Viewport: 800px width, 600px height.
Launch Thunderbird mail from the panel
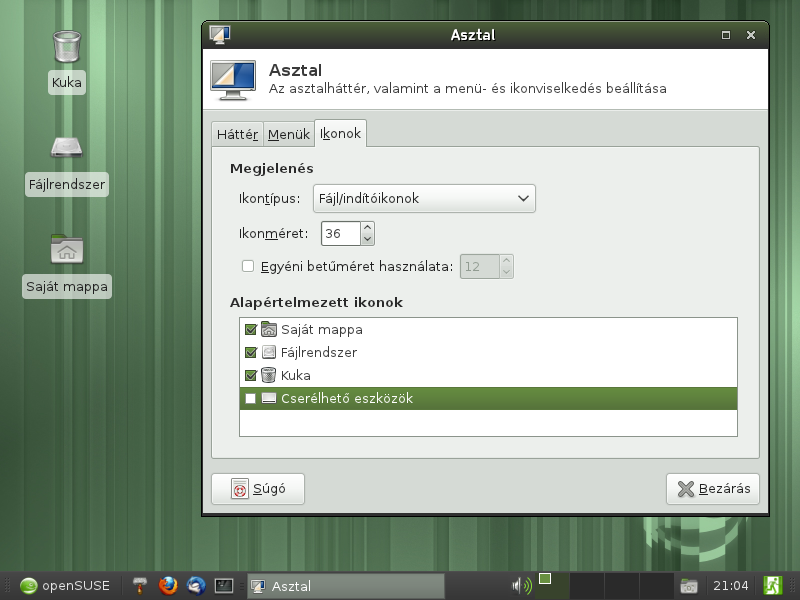click(x=196, y=585)
